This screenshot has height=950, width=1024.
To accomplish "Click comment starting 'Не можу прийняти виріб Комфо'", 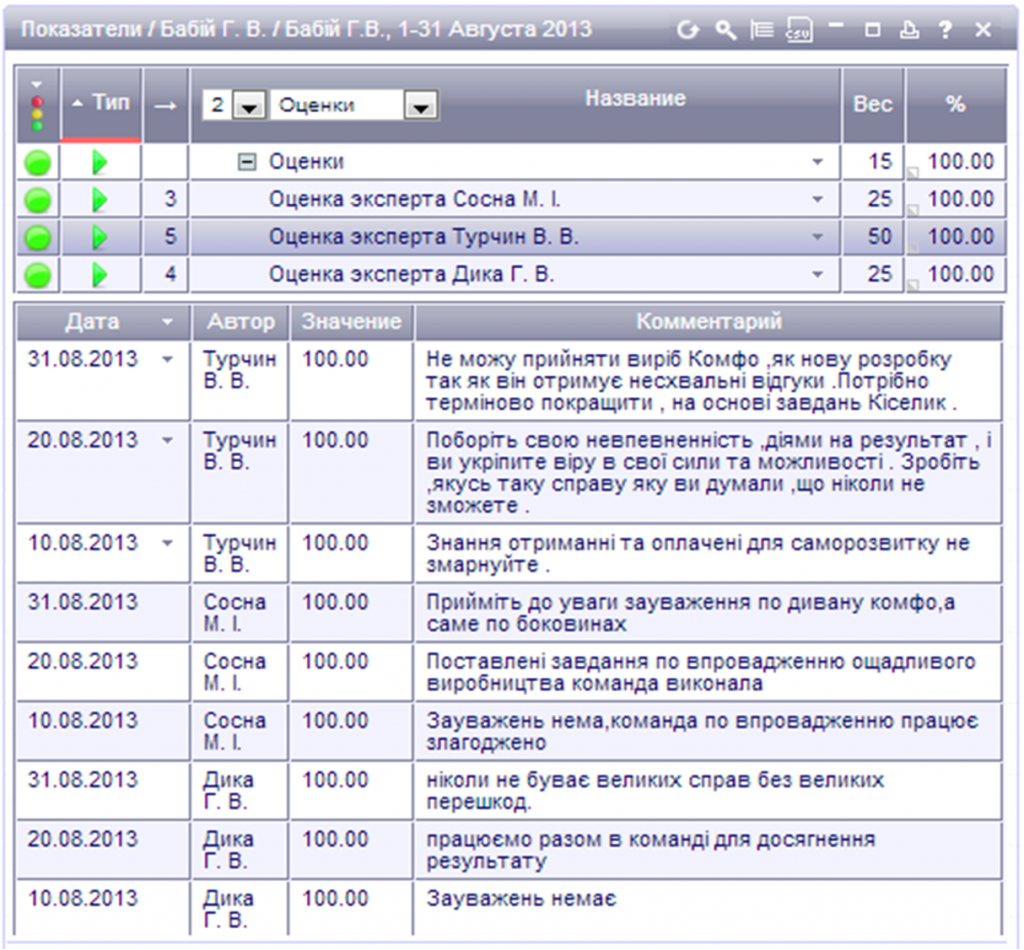I will point(691,381).
